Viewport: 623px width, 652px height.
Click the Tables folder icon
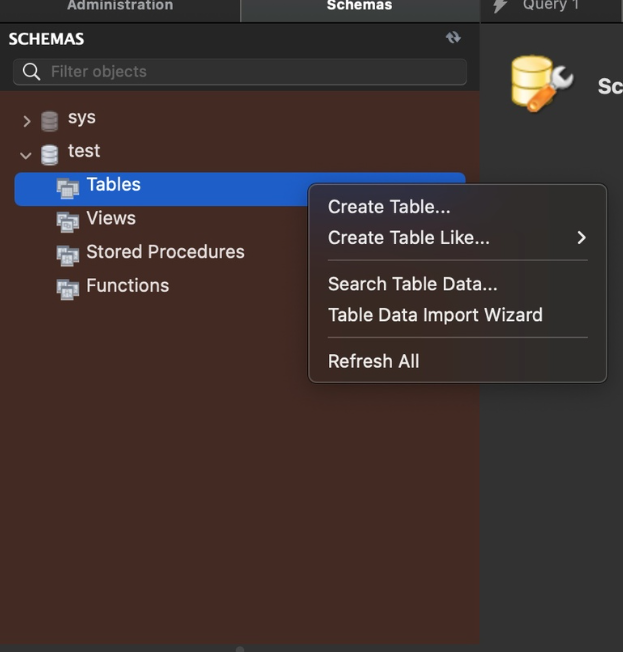click(x=68, y=187)
